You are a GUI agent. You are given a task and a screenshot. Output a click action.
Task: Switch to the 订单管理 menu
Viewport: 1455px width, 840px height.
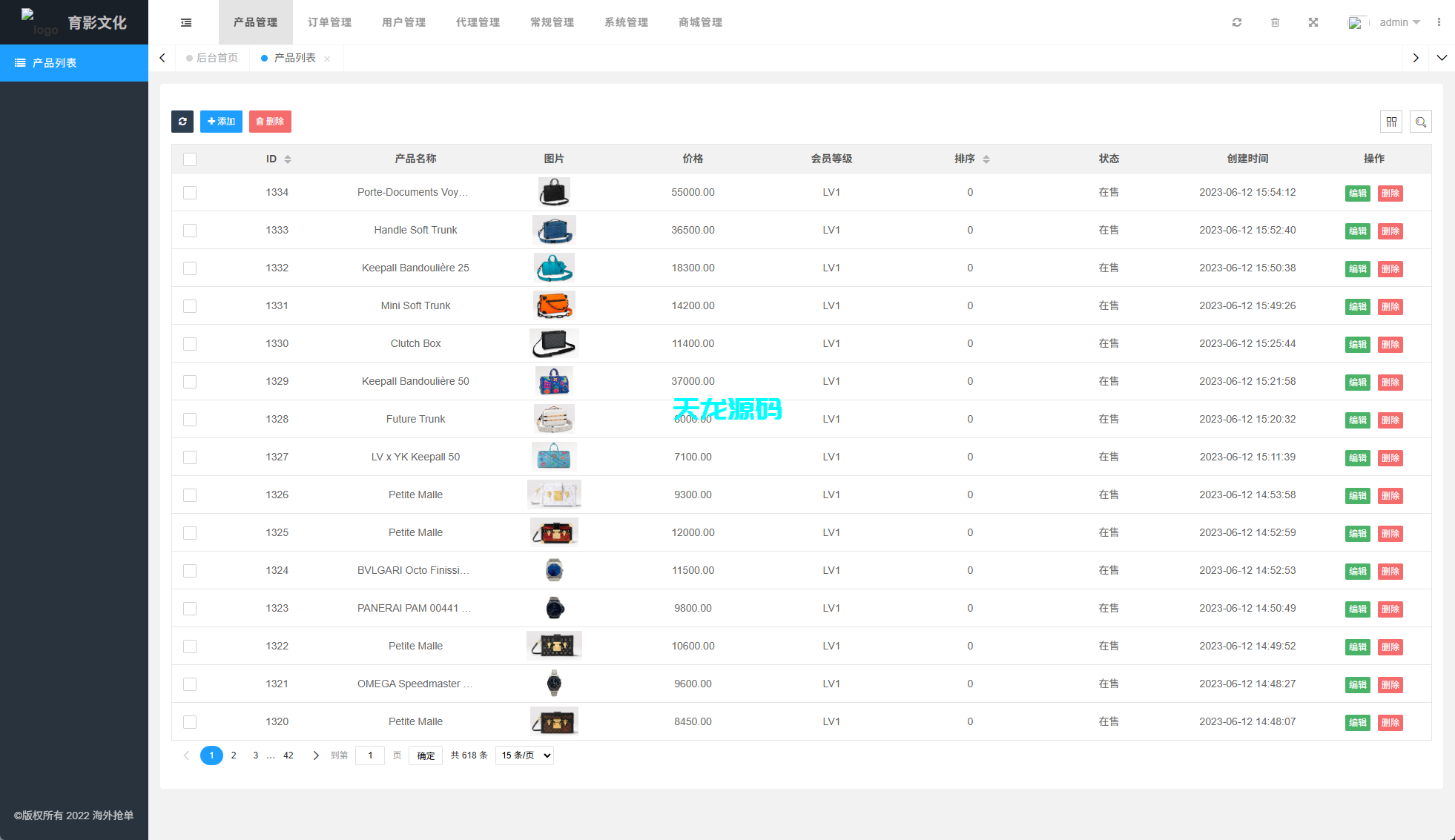[329, 22]
